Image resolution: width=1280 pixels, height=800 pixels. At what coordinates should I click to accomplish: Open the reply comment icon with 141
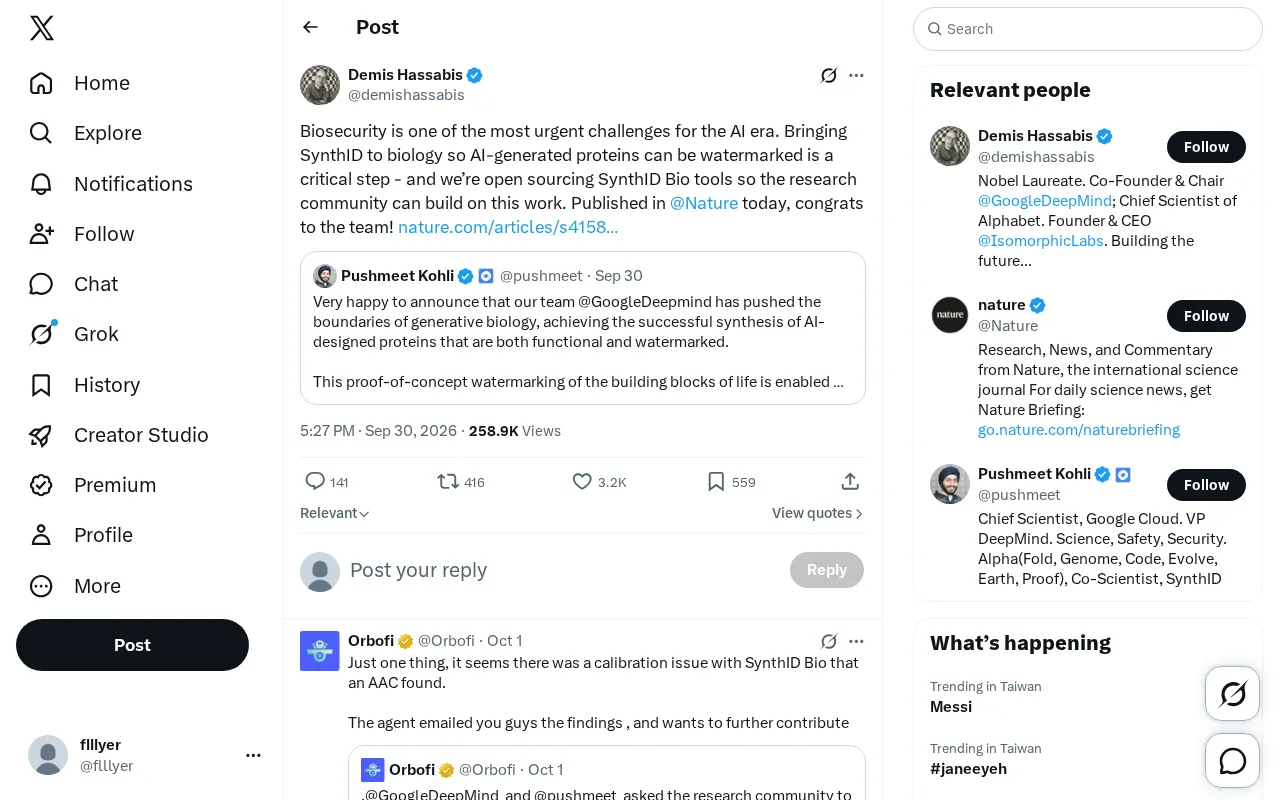(327, 482)
